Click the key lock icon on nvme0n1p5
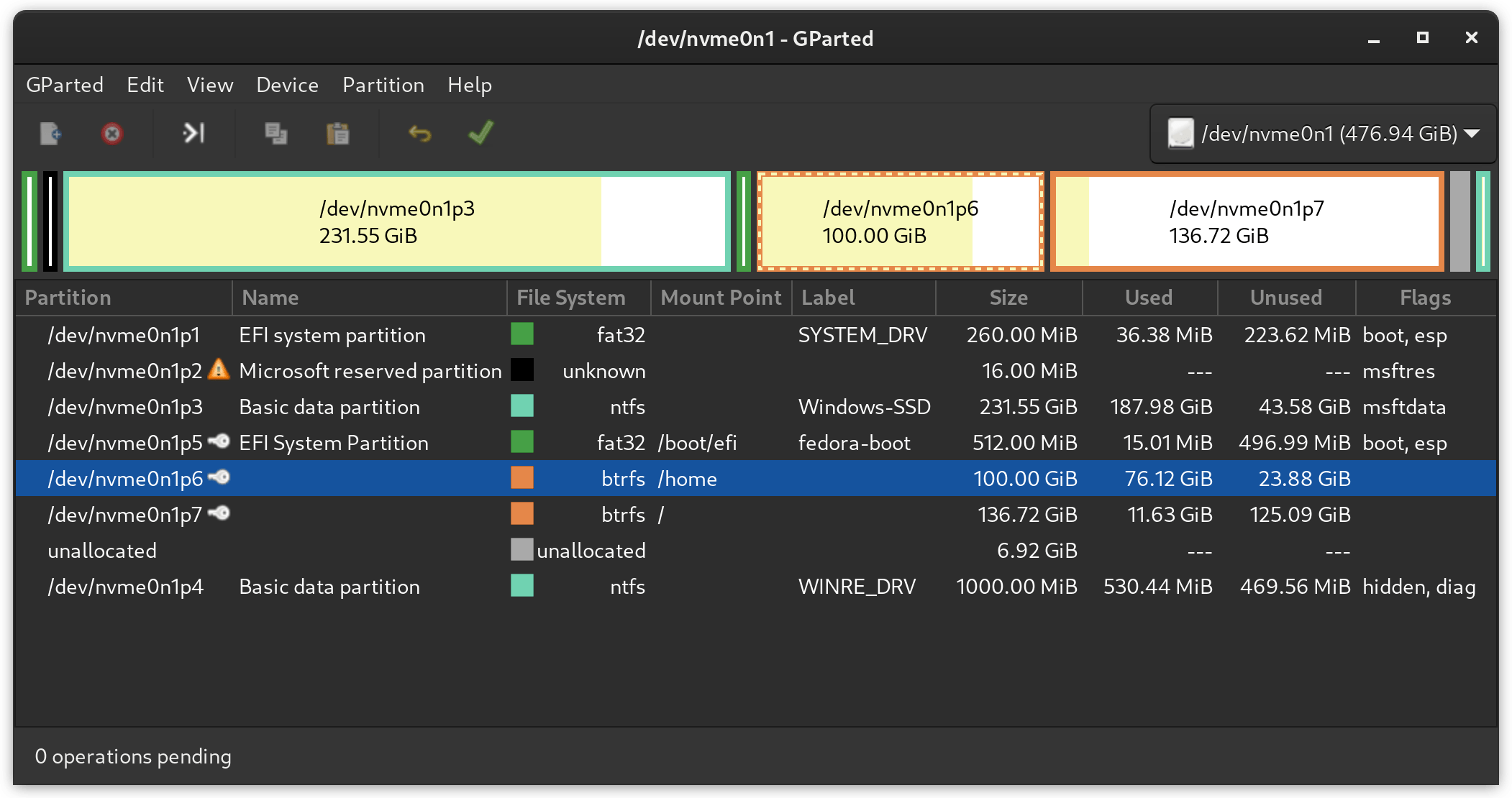This screenshot has height=798, width=1512. coord(219,441)
